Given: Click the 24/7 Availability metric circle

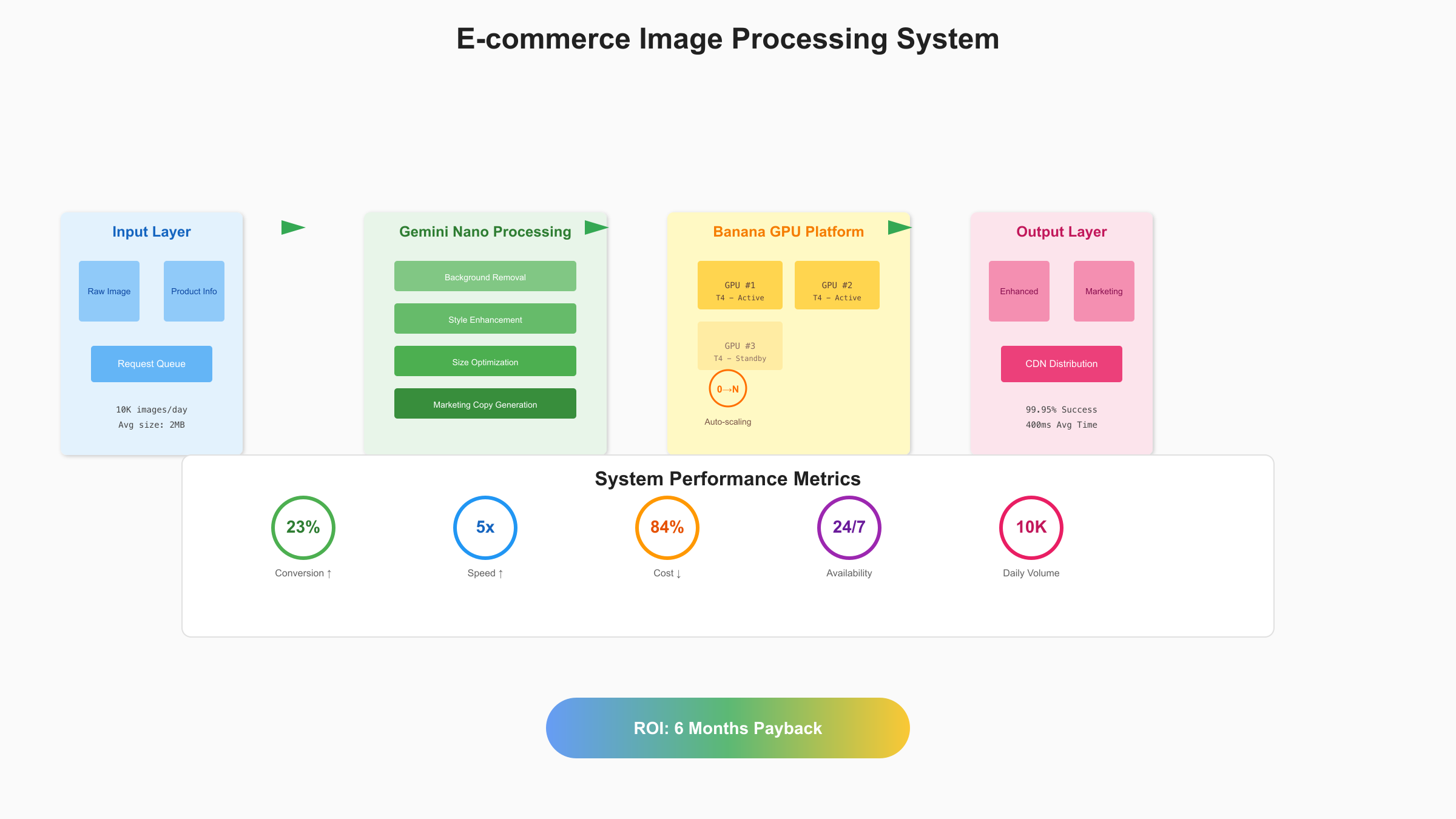Looking at the screenshot, I should click(x=849, y=528).
